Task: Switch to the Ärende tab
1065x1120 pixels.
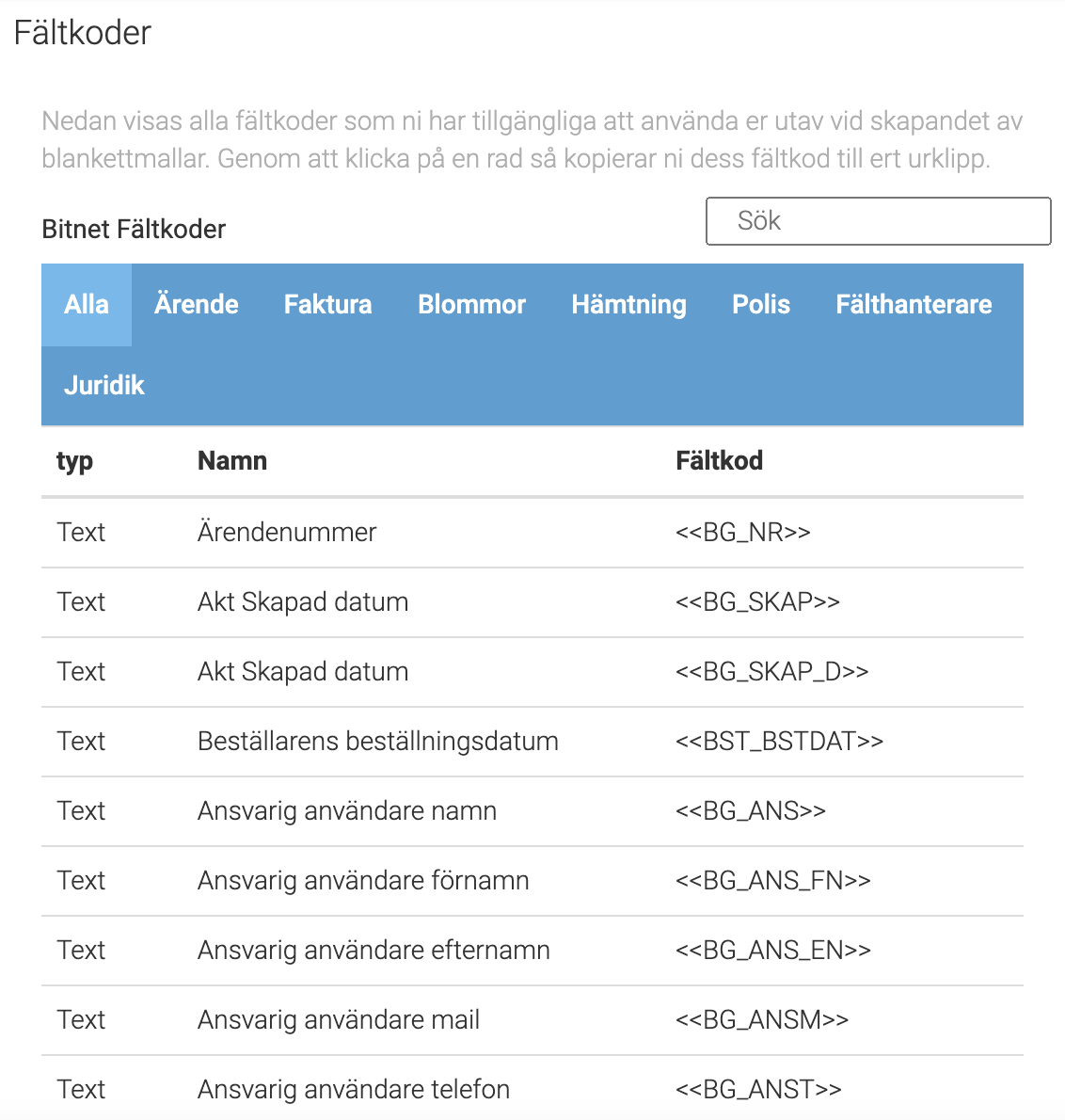Action: click(x=197, y=305)
